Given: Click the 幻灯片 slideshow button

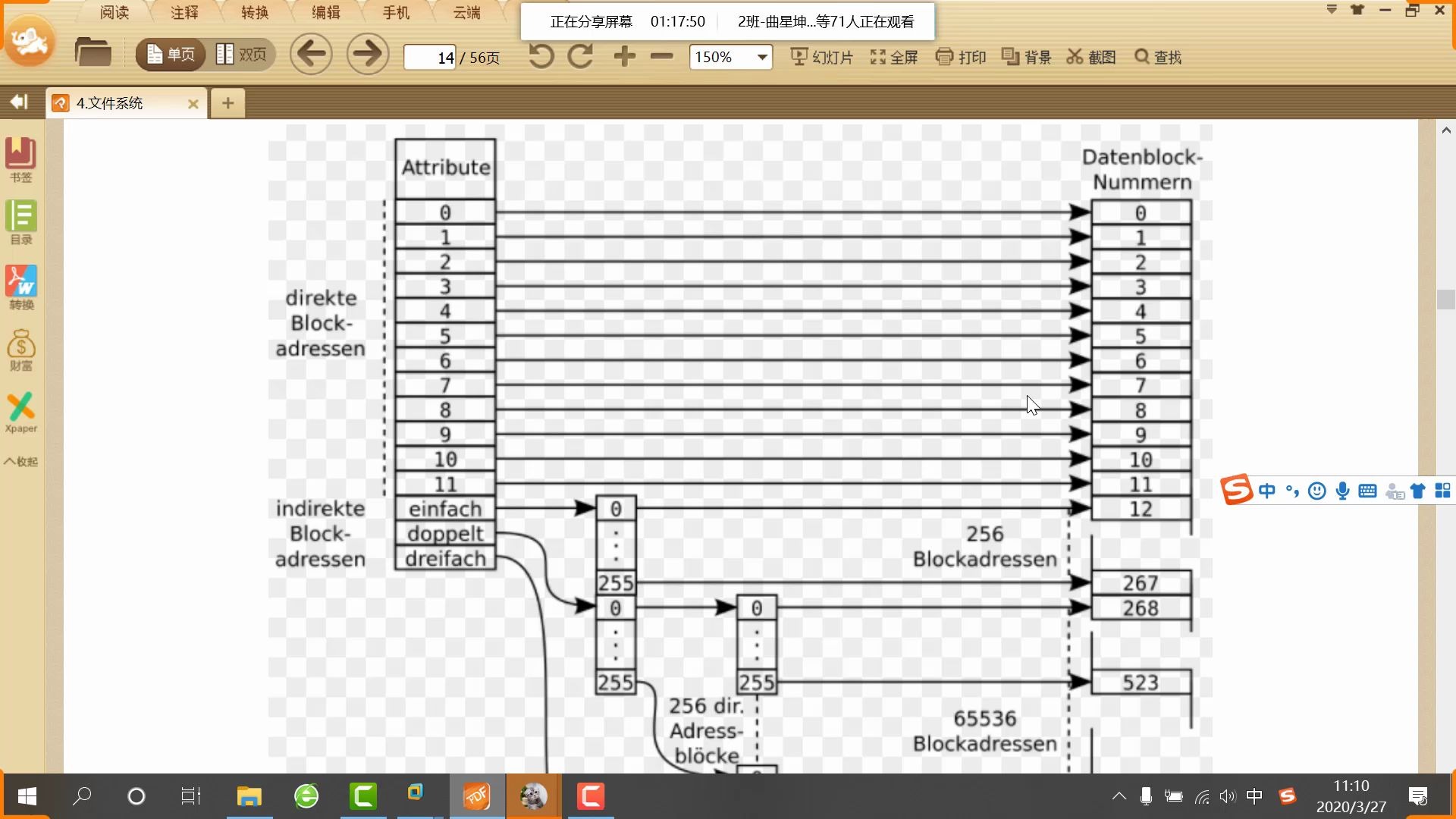Looking at the screenshot, I should [x=821, y=57].
